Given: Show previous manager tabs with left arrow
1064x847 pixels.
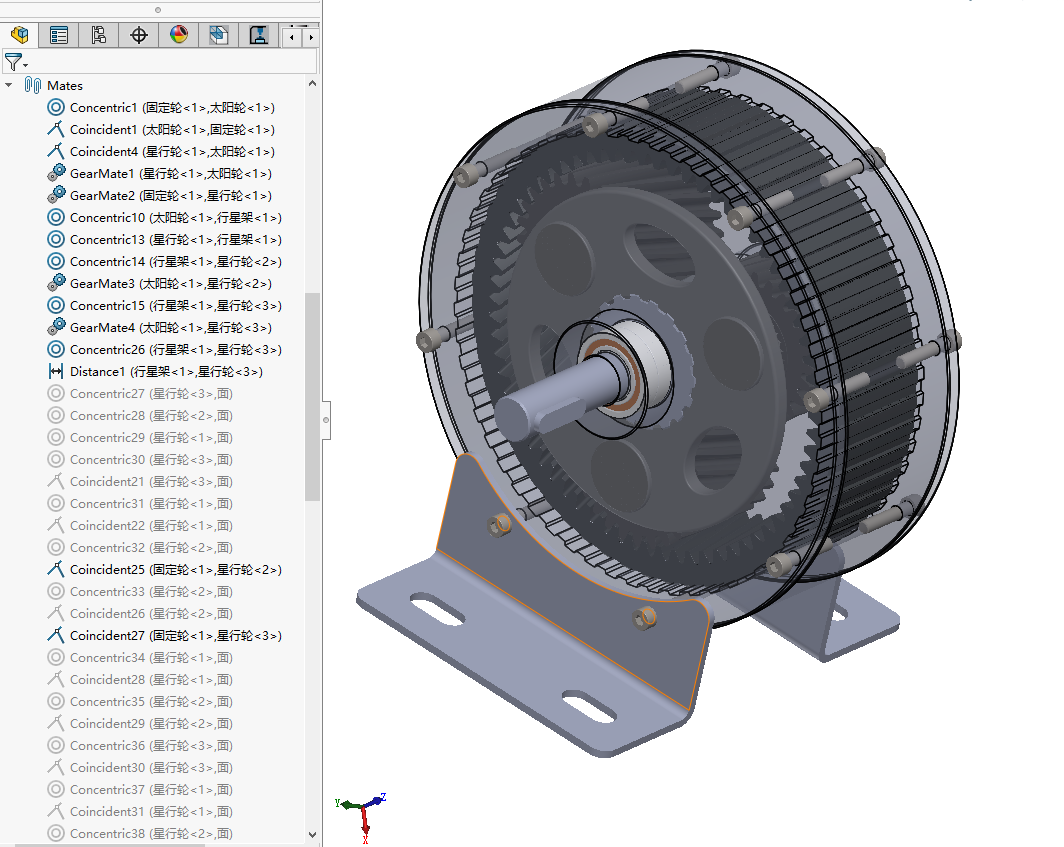Looking at the screenshot, I should [x=292, y=37].
